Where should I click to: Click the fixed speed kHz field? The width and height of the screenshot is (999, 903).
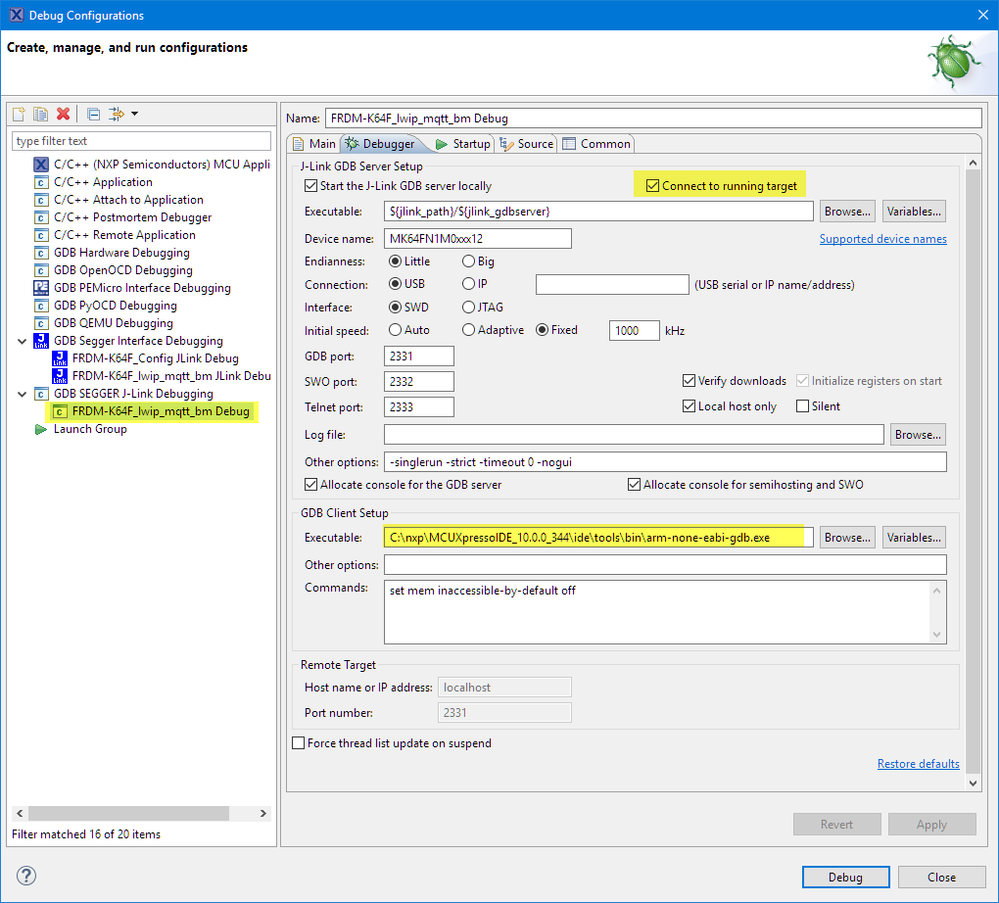pyautogui.click(x=634, y=331)
